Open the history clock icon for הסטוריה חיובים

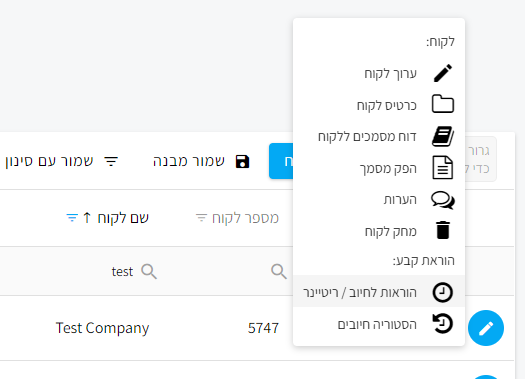point(443,323)
